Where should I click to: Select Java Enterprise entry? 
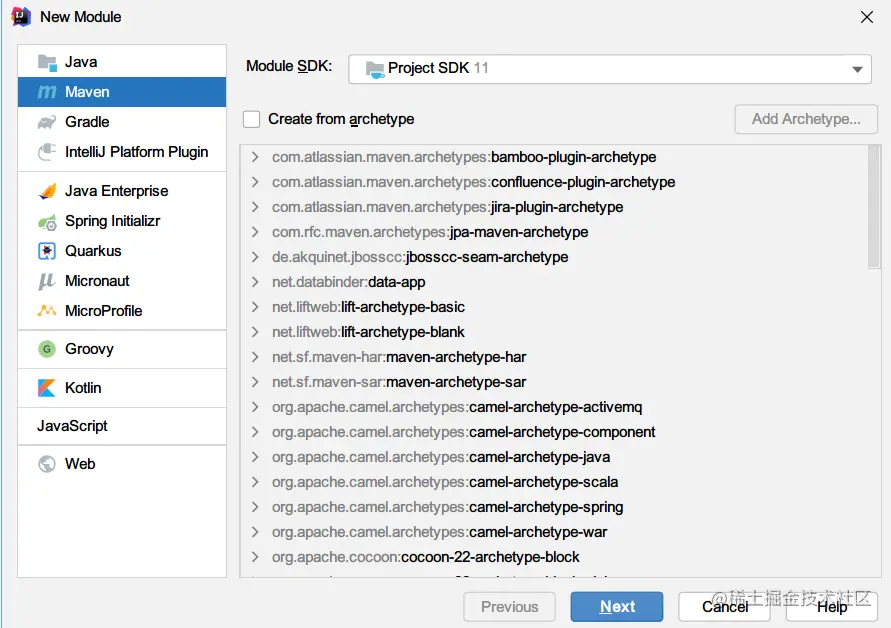pyautogui.click(x=122, y=191)
